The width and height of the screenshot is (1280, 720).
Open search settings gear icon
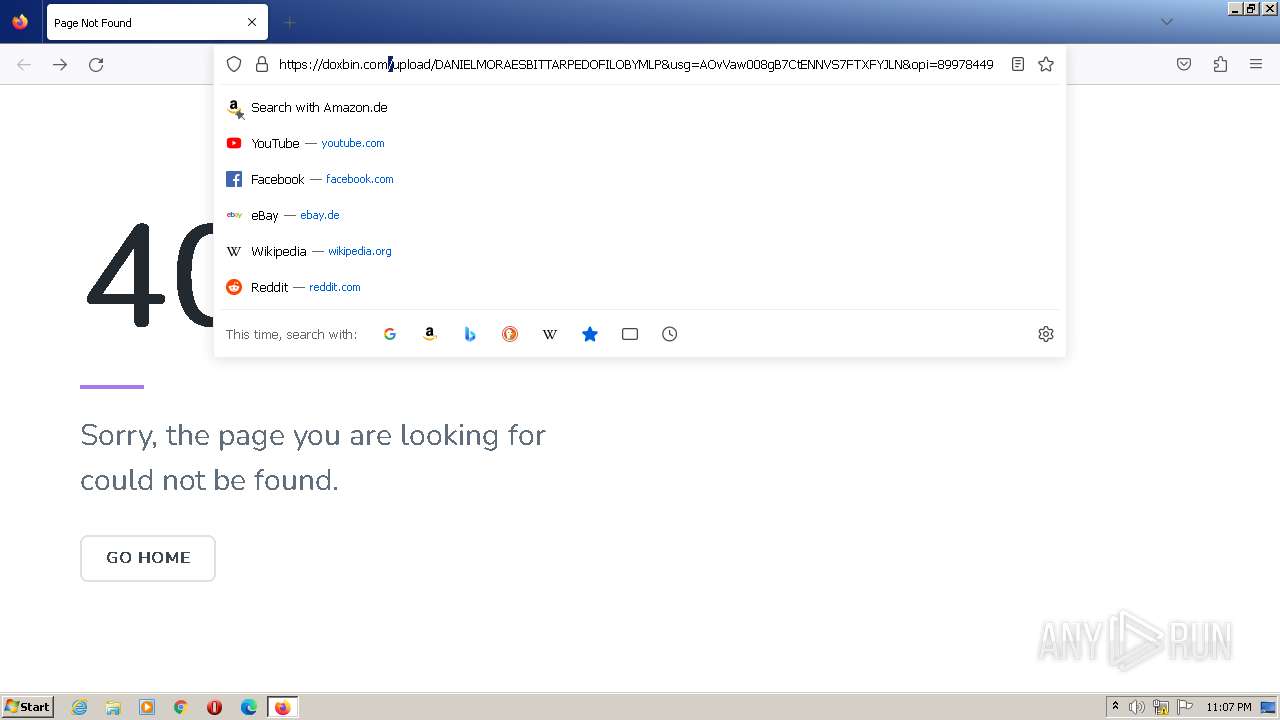[x=1046, y=334]
